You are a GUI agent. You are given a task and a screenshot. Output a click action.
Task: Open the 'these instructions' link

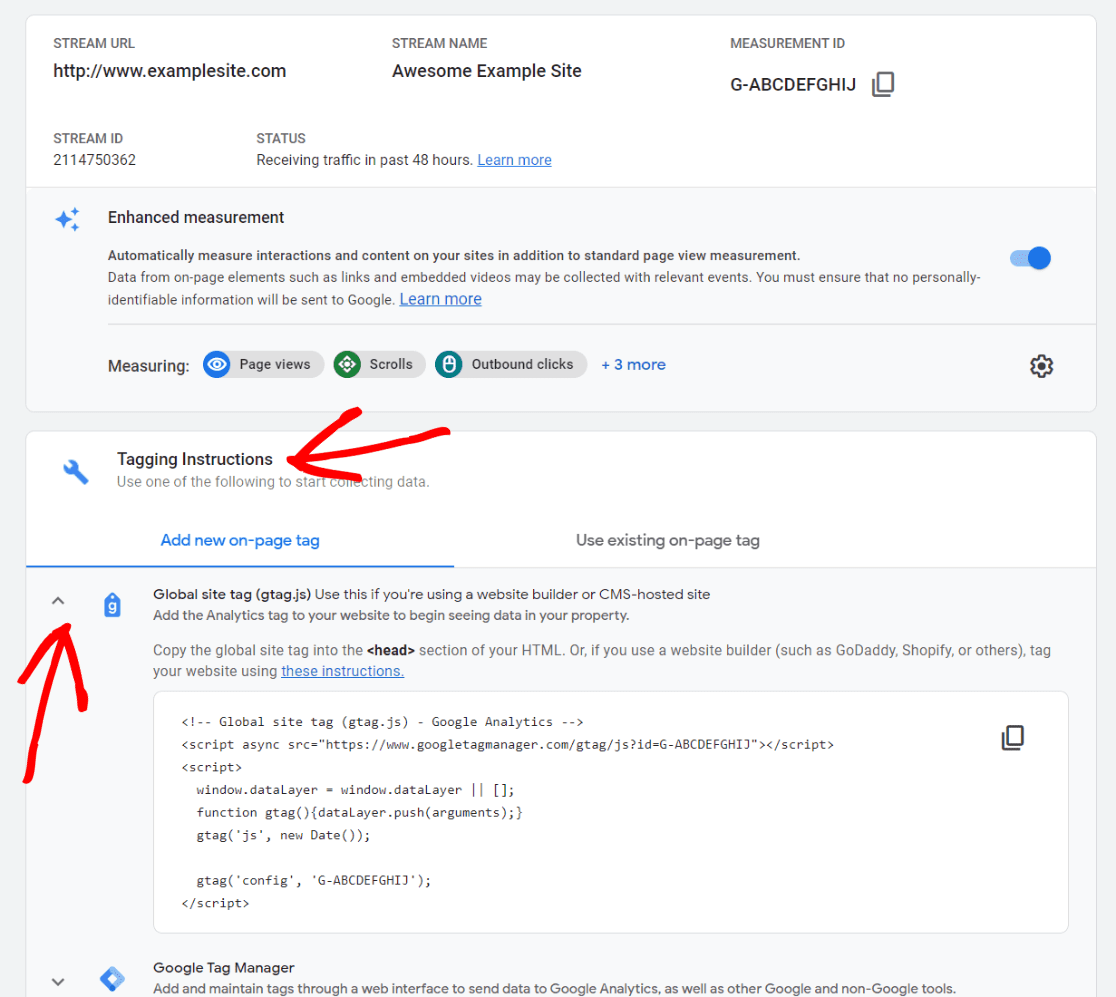pyautogui.click(x=342, y=671)
